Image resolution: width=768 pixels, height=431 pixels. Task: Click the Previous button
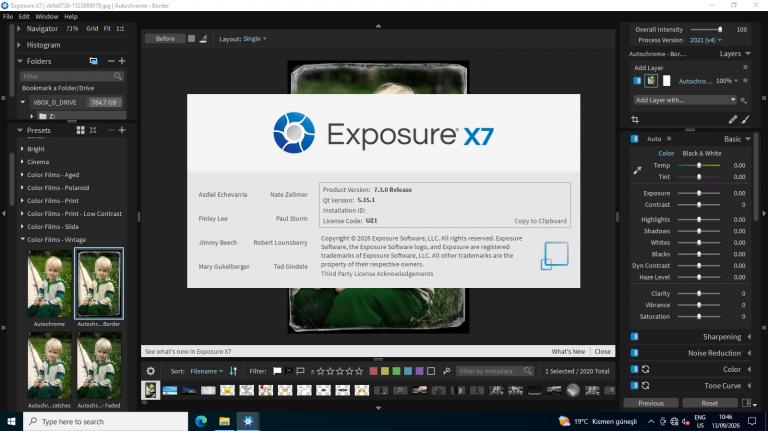651,403
